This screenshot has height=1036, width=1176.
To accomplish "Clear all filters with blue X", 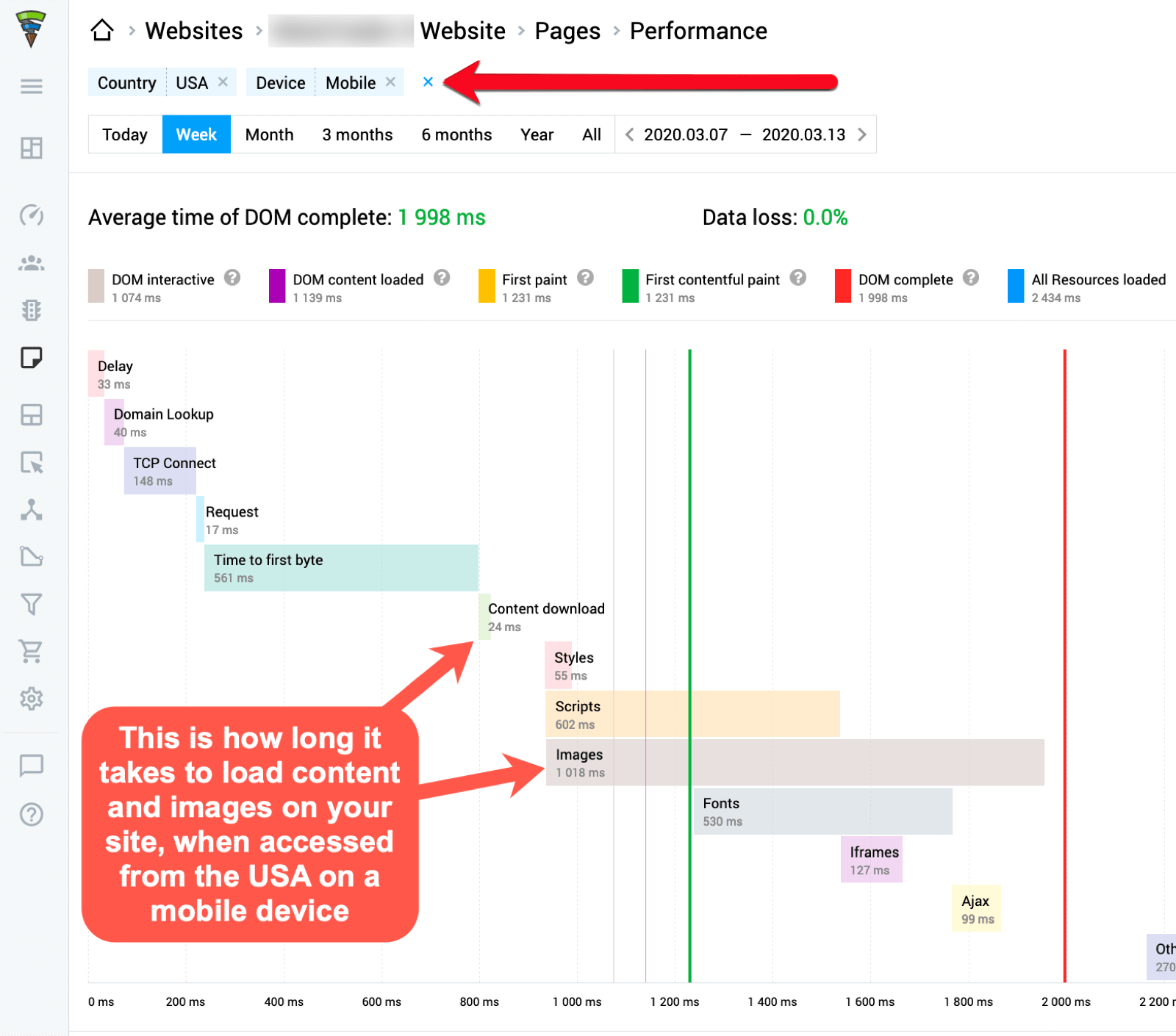I will tap(428, 82).
